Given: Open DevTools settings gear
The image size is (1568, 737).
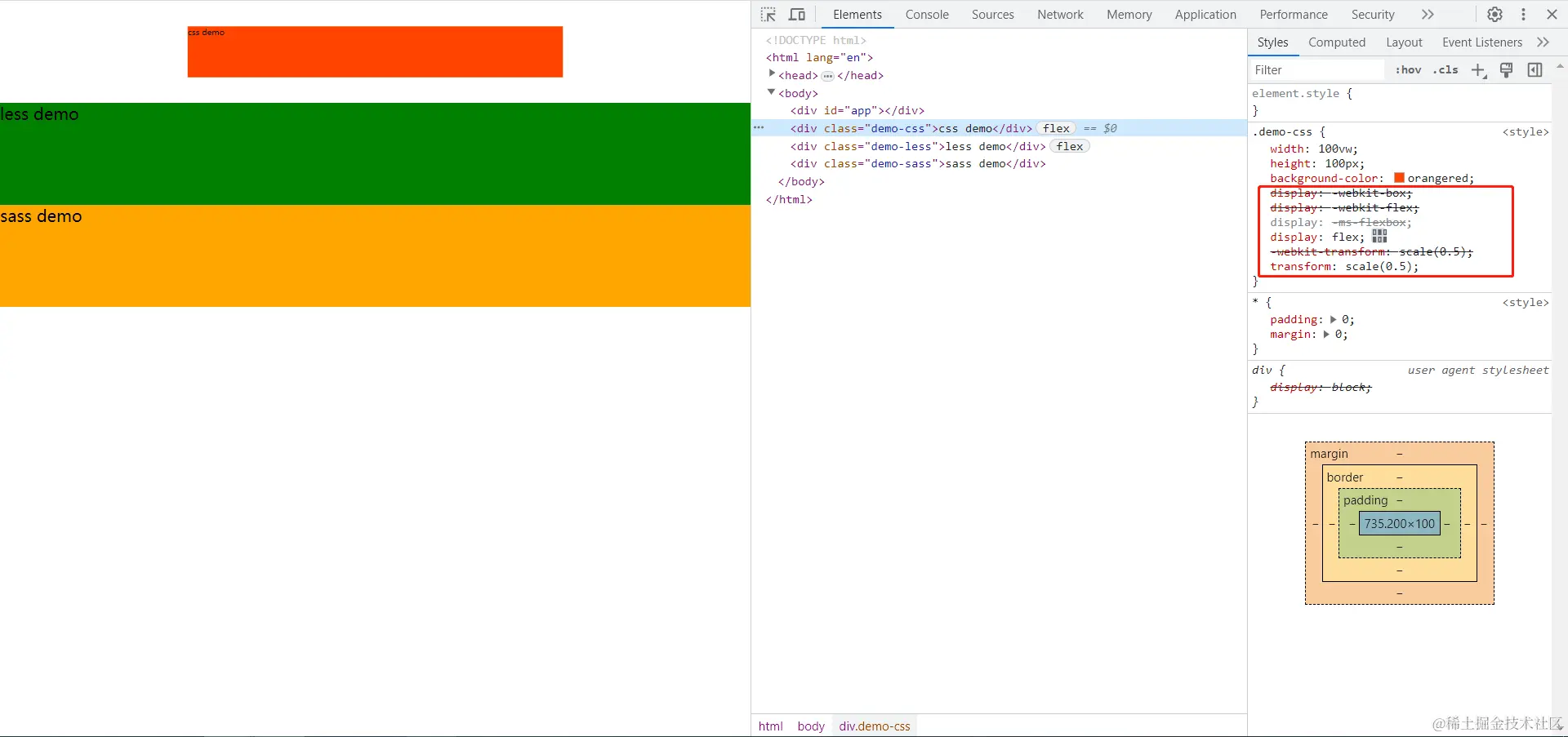Looking at the screenshot, I should point(1494,15).
